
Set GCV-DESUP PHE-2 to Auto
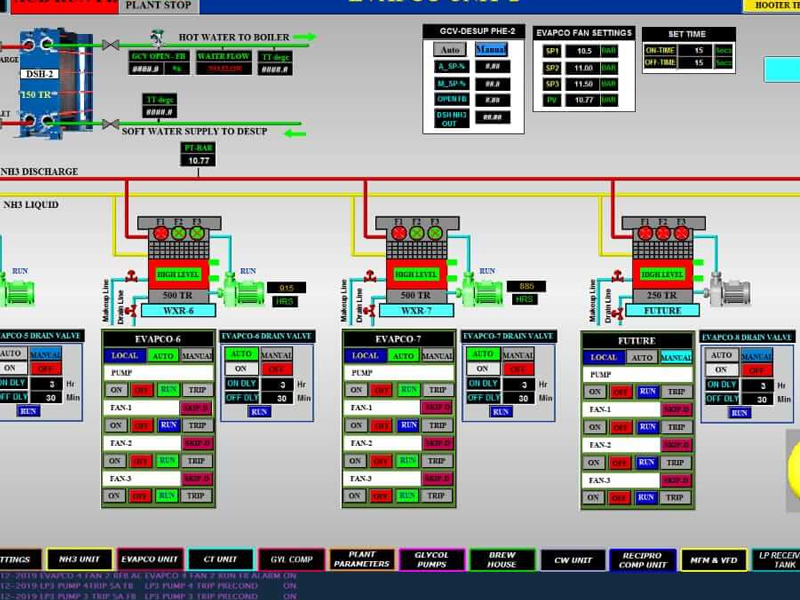tap(450, 49)
